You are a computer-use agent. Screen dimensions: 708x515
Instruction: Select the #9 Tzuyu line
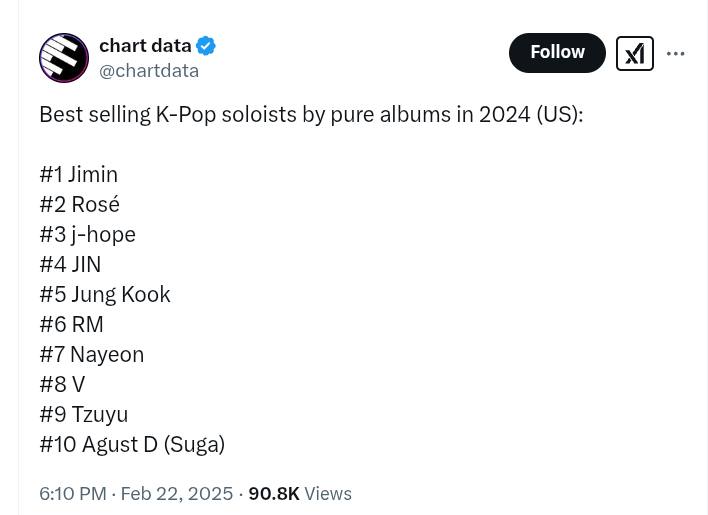84,414
